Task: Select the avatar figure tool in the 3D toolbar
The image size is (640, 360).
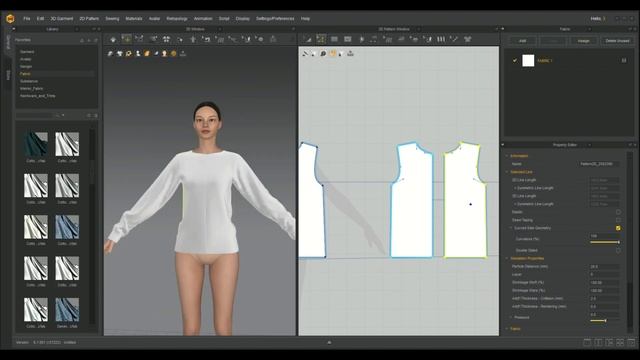Action: [193, 39]
